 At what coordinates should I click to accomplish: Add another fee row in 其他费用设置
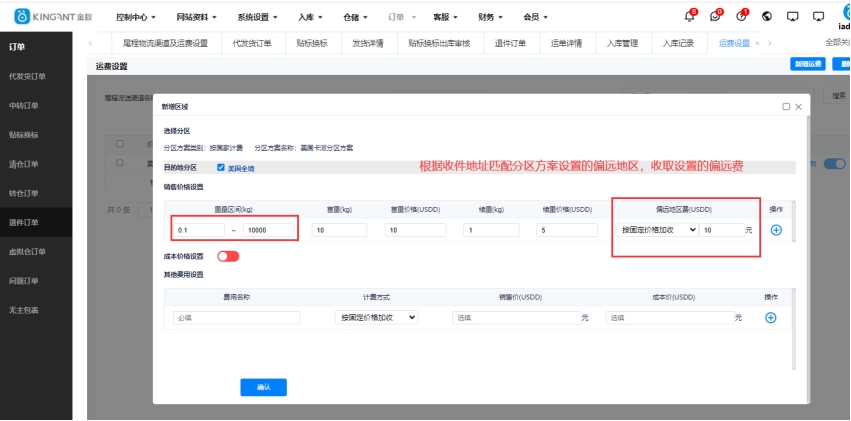pyautogui.click(x=770, y=318)
